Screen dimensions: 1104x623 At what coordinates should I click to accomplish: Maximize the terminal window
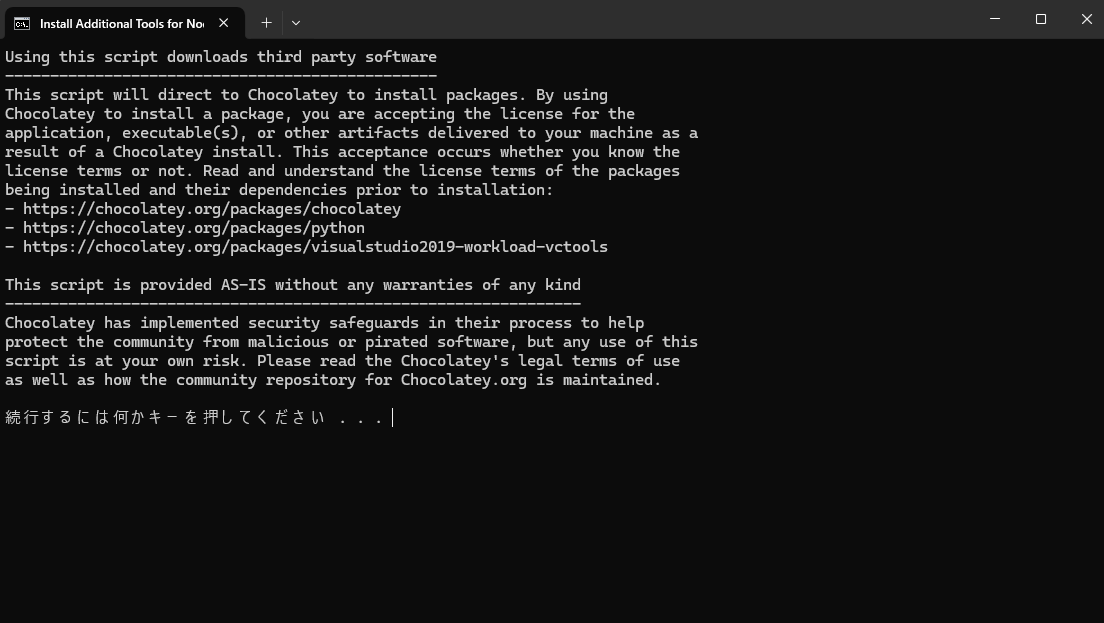point(1040,19)
